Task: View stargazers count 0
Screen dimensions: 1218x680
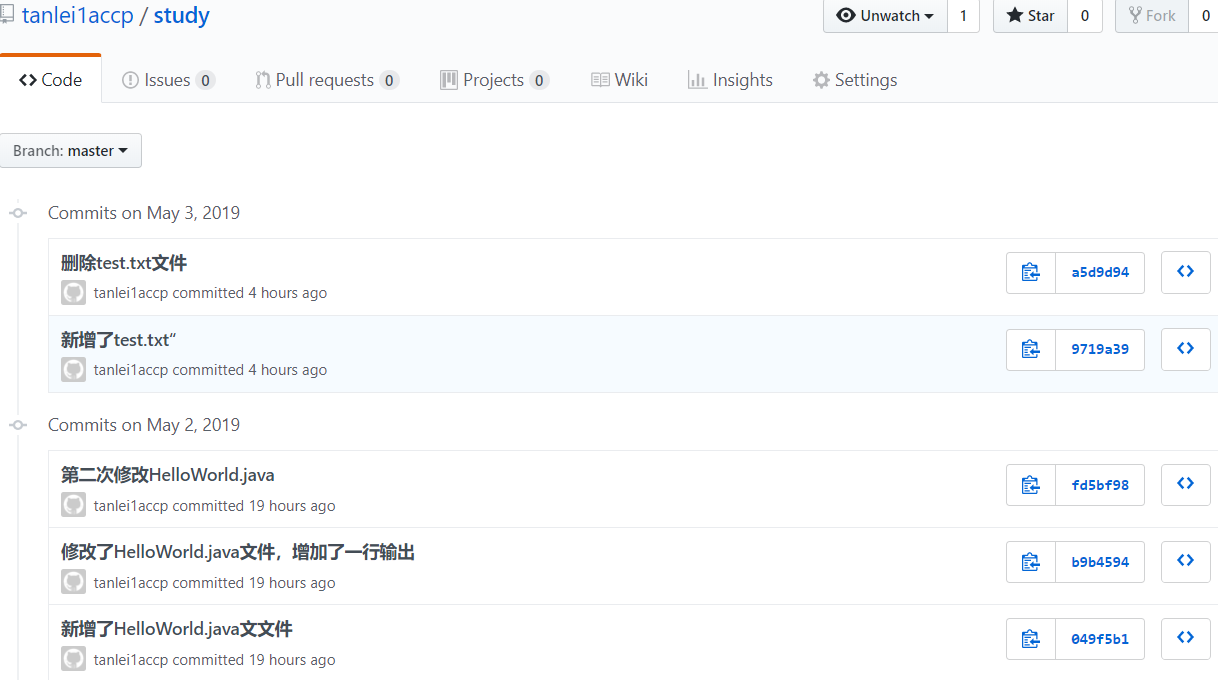Action: click(x=1085, y=16)
